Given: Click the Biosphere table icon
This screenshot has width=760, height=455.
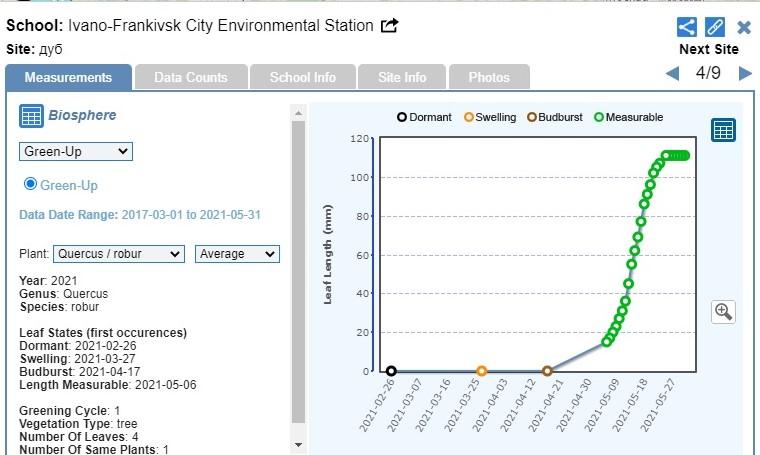Looking at the screenshot, I should tap(31, 116).
